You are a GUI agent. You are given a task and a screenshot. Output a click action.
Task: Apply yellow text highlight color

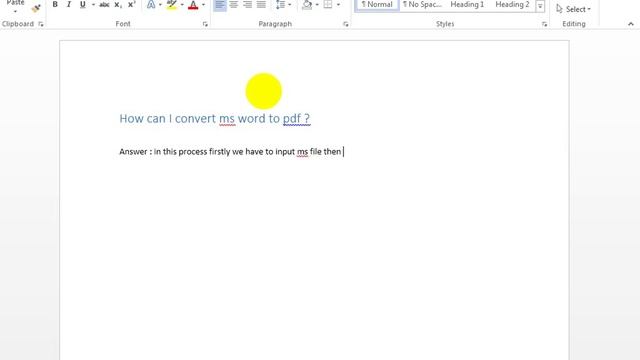pyautogui.click(x=172, y=4)
